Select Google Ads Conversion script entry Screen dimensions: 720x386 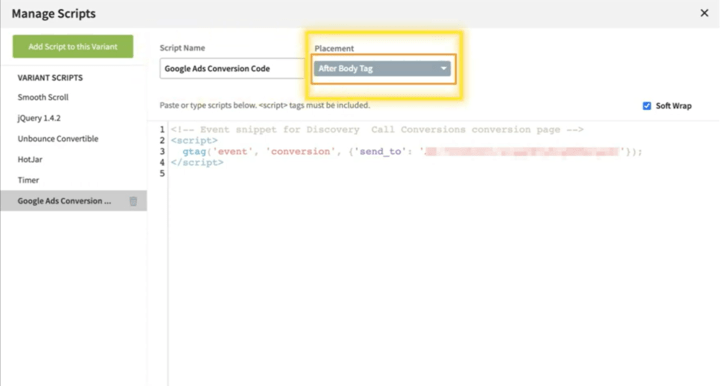pyautogui.click(x=73, y=201)
